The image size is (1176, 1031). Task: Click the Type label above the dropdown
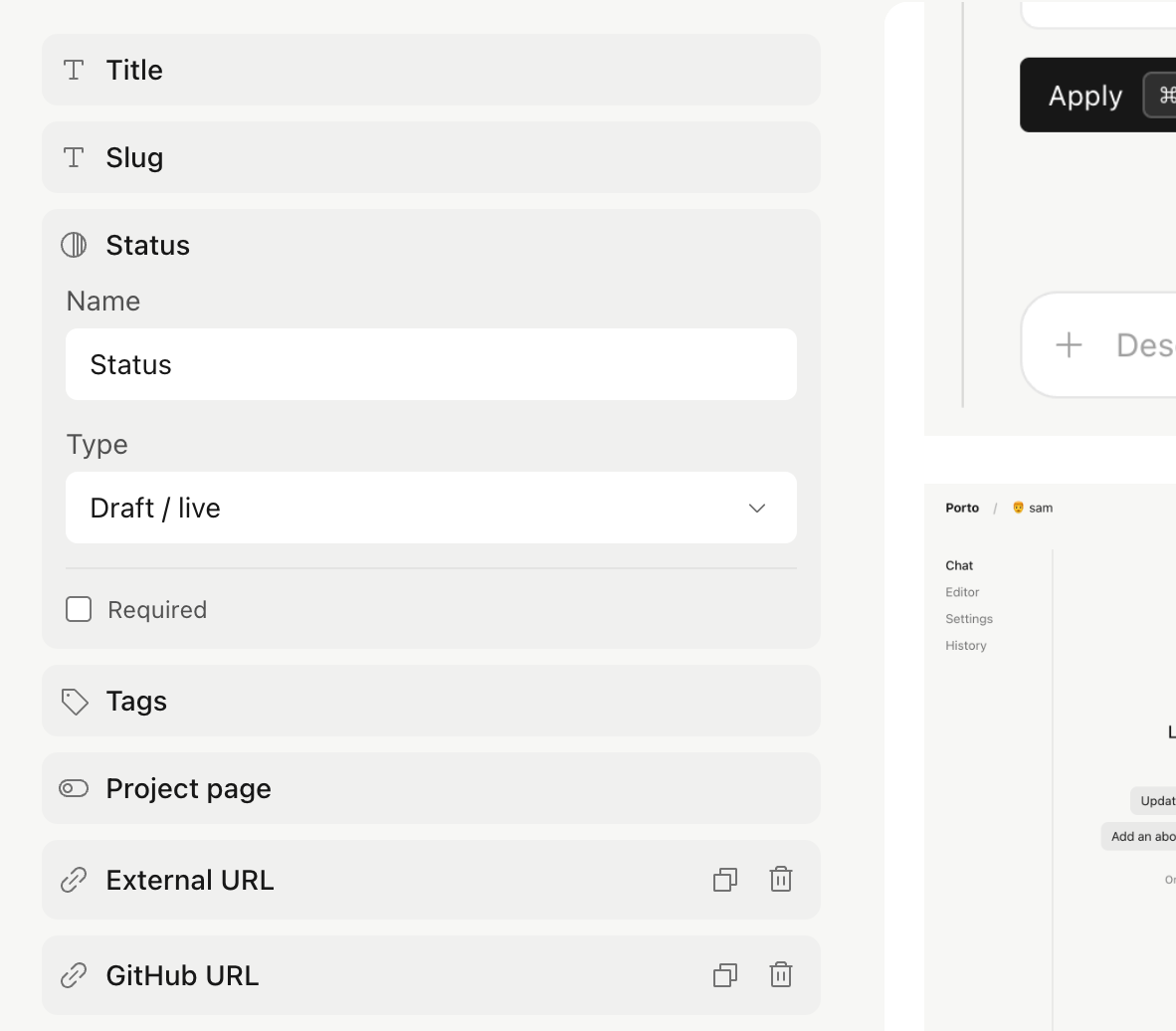click(98, 444)
